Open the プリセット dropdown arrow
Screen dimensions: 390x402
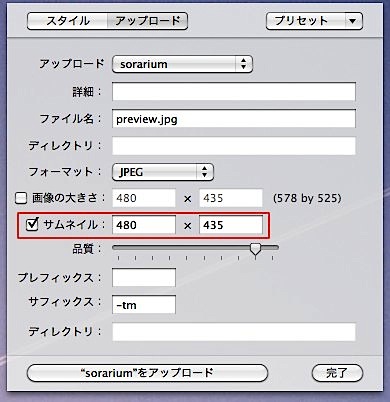point(353,21)
